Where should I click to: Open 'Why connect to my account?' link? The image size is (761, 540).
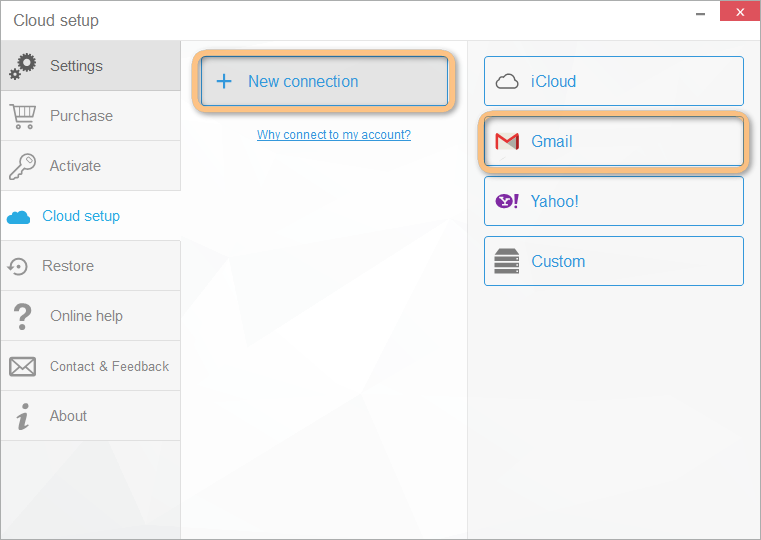[x=334, y=134]
